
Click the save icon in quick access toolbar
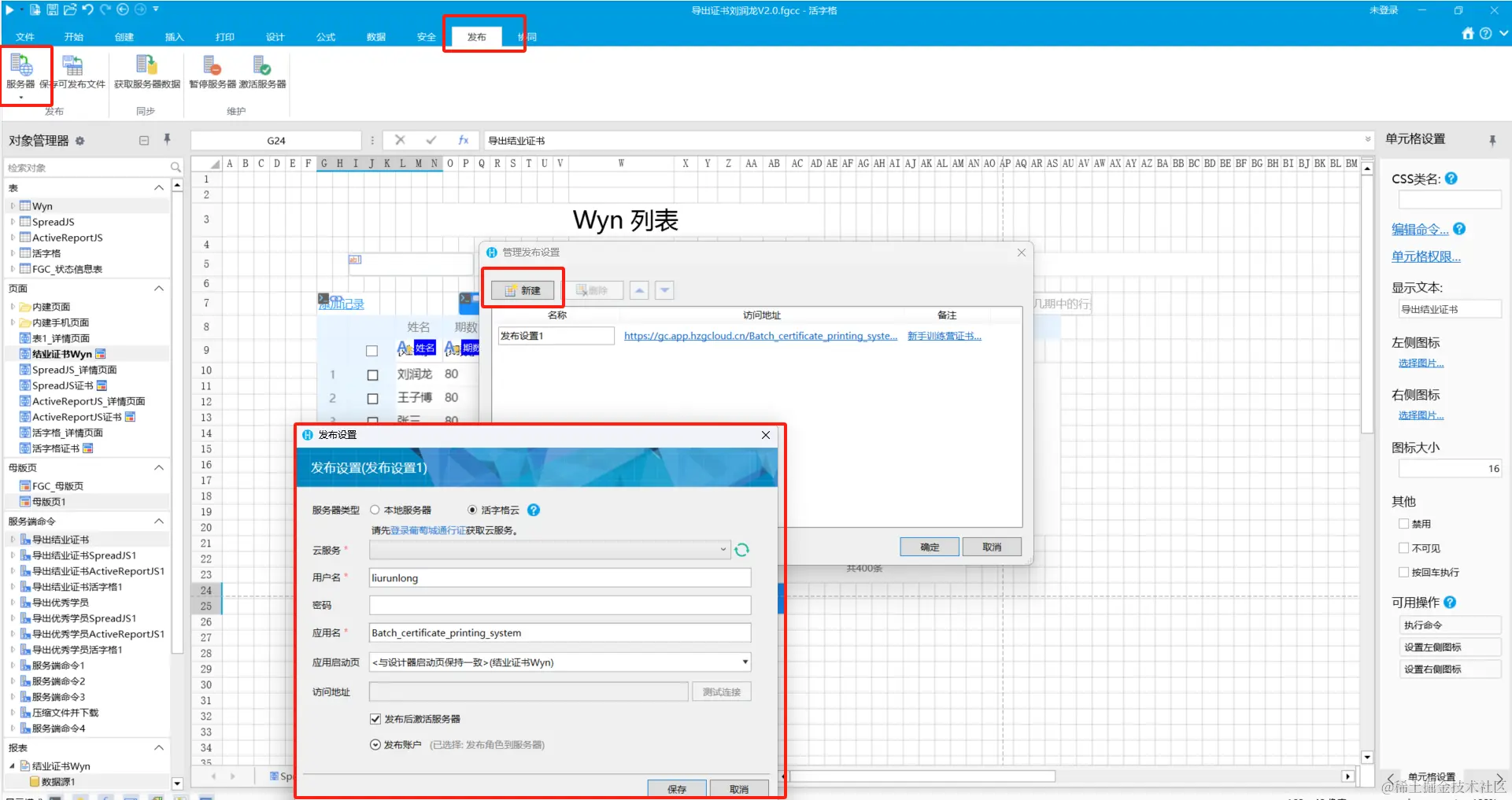click(52, 9)
